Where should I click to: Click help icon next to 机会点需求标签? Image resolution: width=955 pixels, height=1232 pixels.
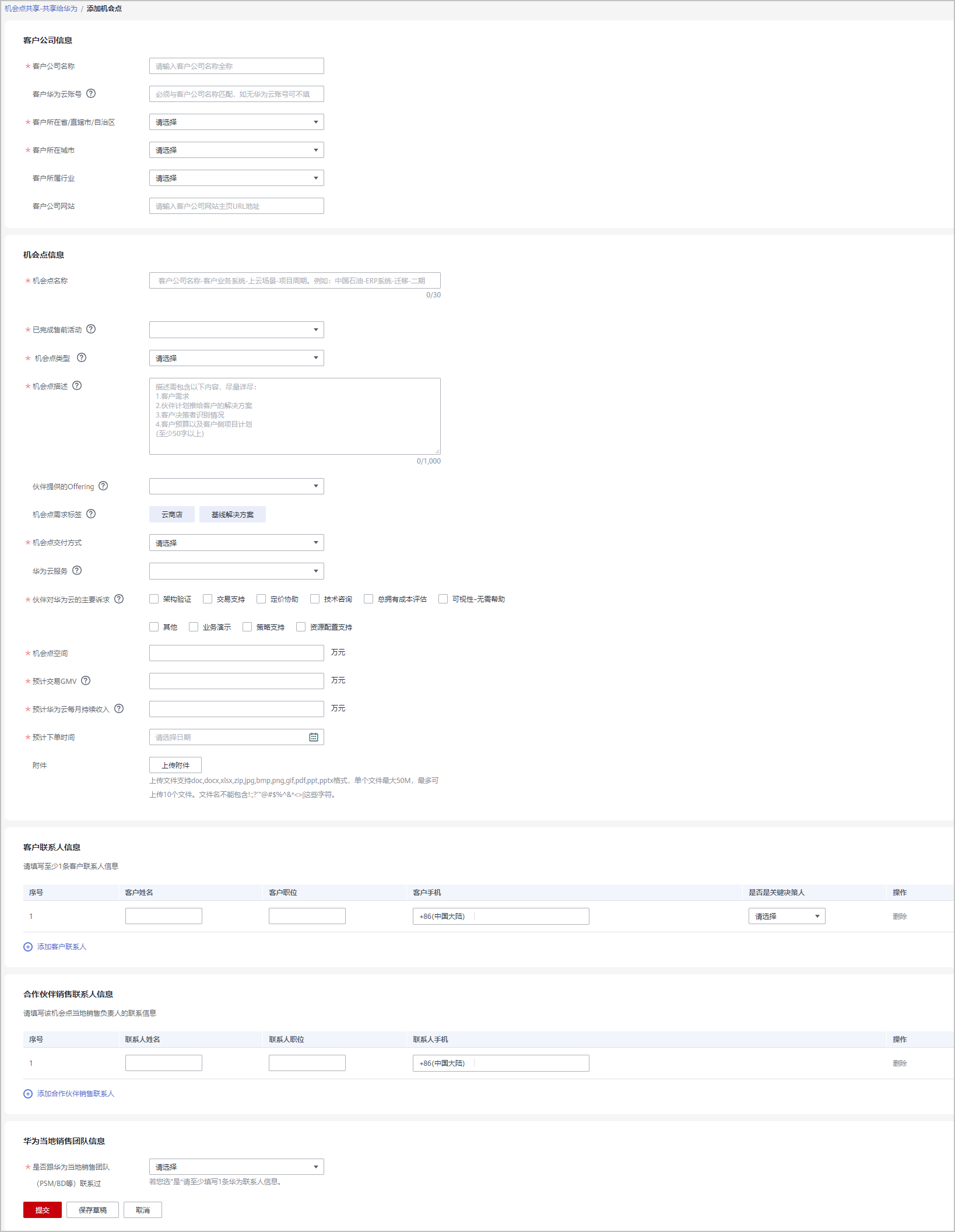click(x=91, y=514)
